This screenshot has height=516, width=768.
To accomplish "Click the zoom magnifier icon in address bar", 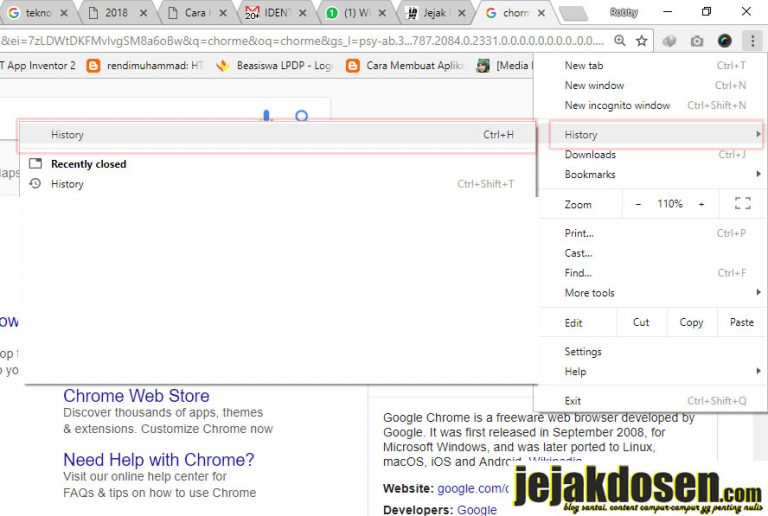I will coord(620,41).
